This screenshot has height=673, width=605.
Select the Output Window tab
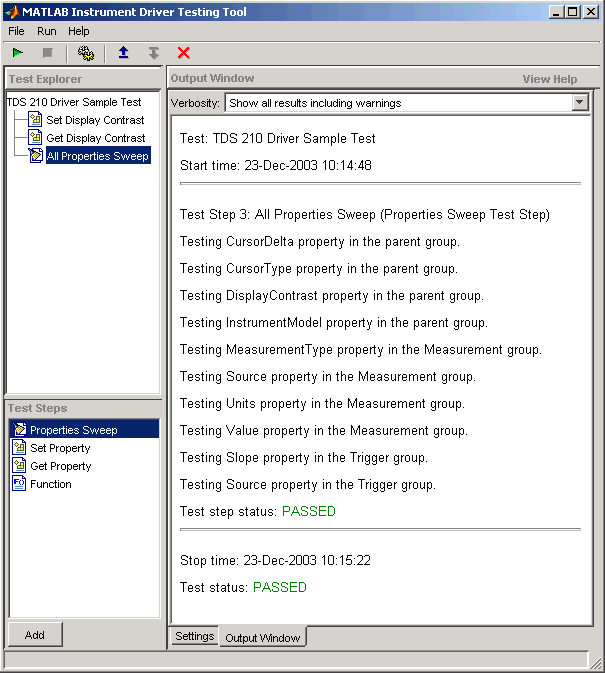pyautogui.click(x=262, y=638)
